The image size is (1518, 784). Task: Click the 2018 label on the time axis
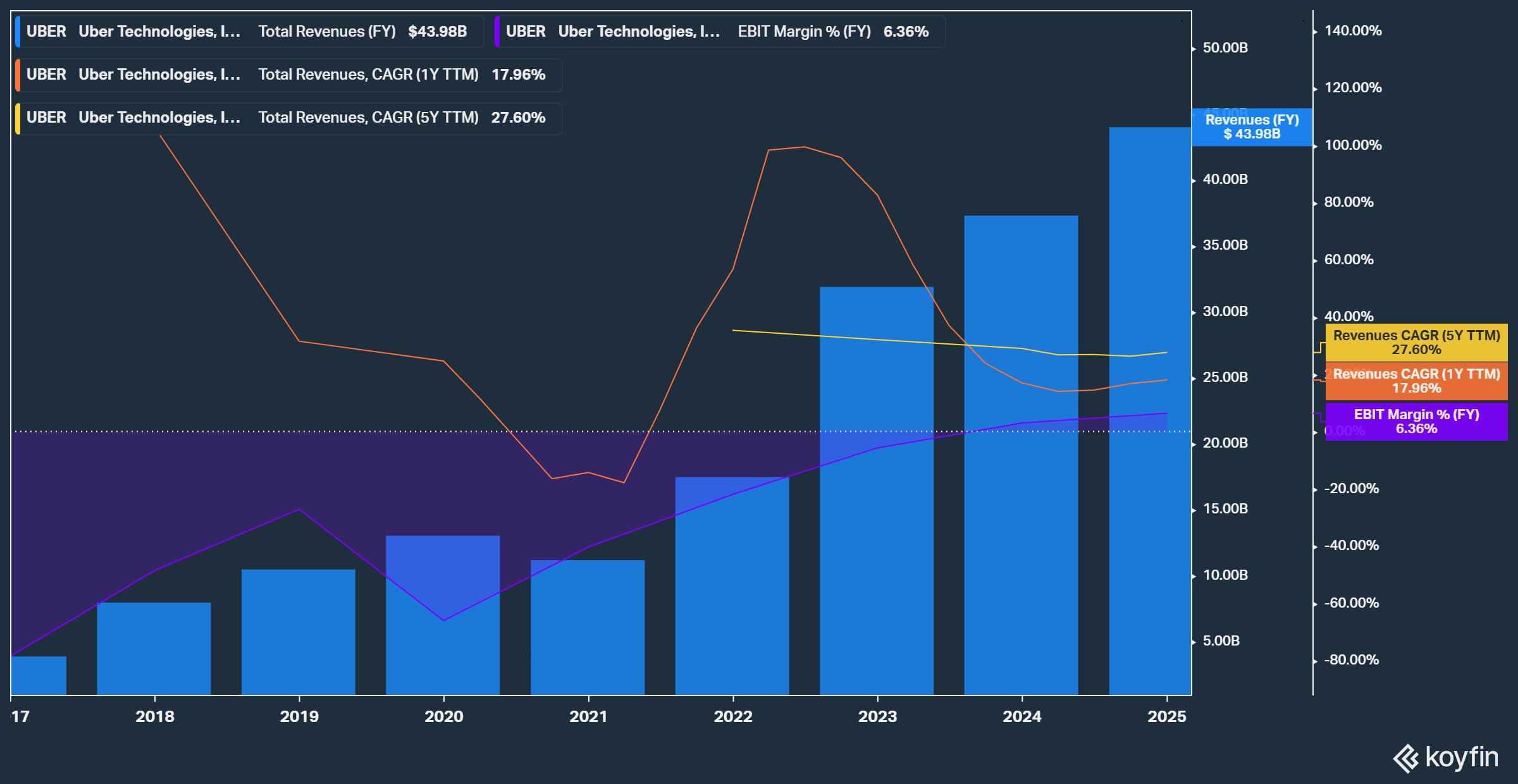tap(155, 716)
